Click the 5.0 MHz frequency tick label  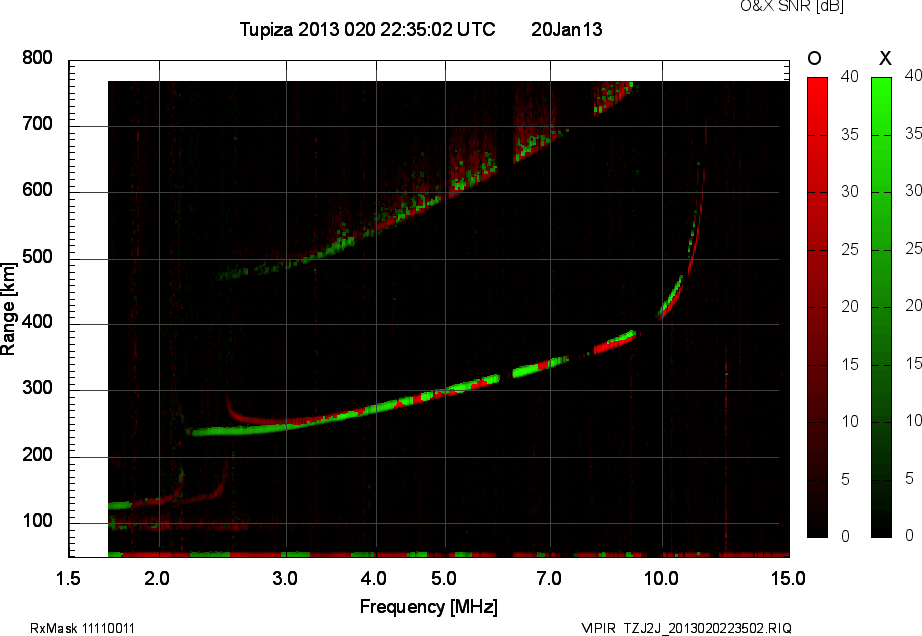[444, 578]
